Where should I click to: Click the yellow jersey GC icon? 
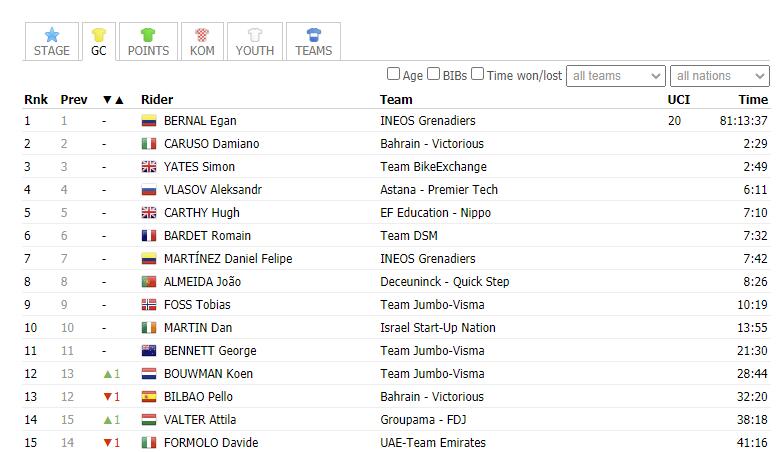[98, 34]
